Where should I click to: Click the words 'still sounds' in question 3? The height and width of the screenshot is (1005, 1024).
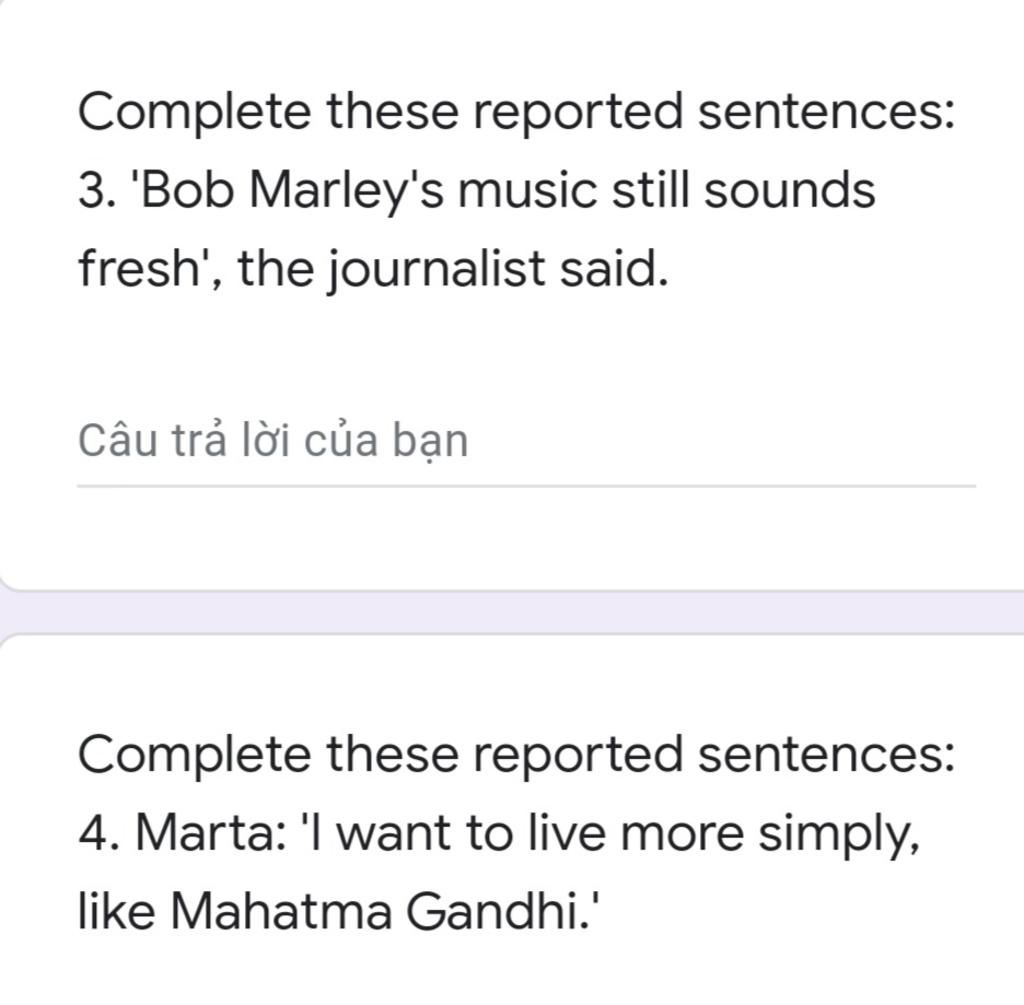[743, 191]
